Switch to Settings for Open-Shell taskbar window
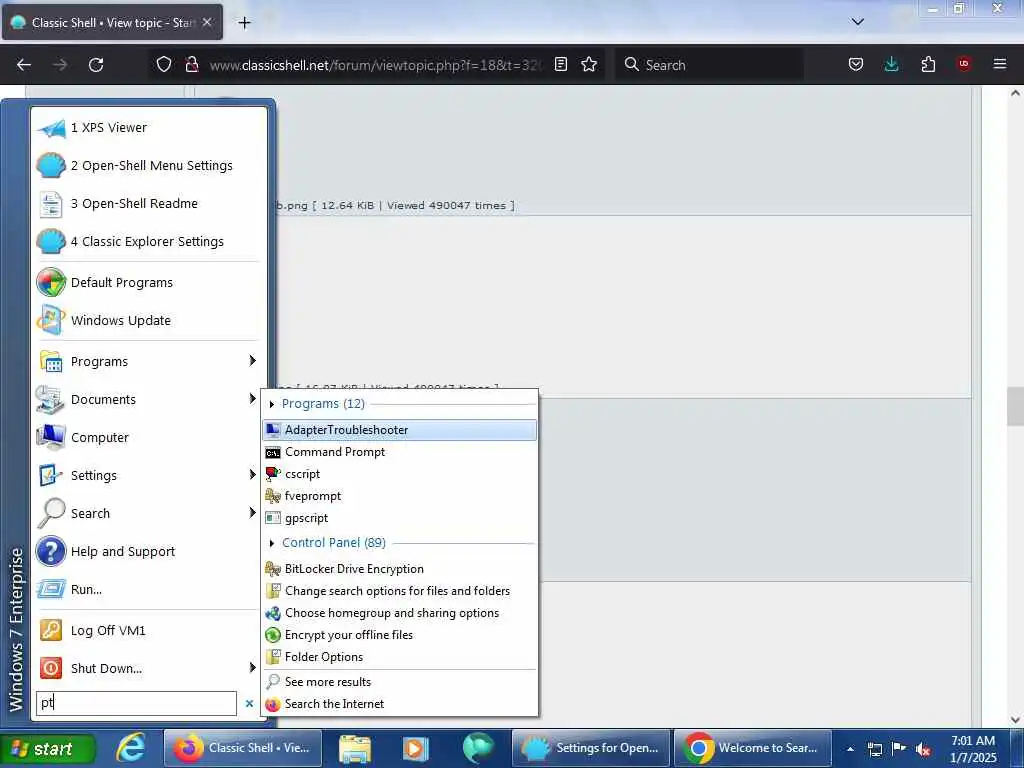The height and width of the screenshot is (768, 1024). click(x=592, y=748)
